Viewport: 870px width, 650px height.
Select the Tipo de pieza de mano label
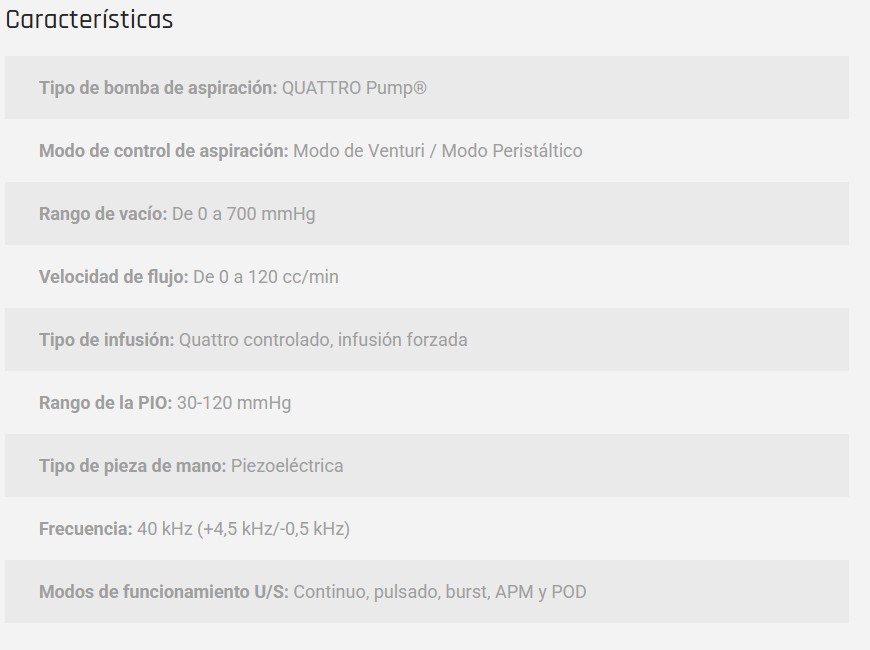[x=133, y=466]
